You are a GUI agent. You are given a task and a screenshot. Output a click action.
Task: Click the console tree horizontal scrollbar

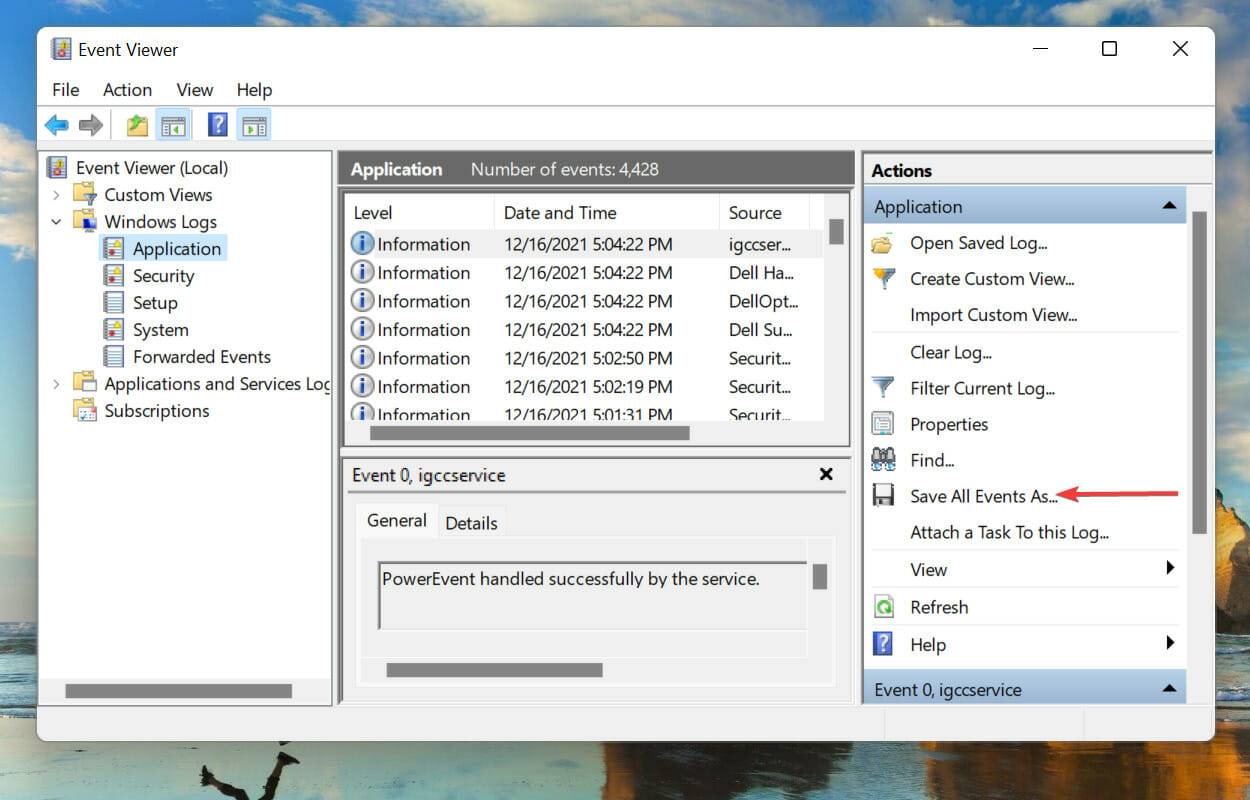pos(178,691)
